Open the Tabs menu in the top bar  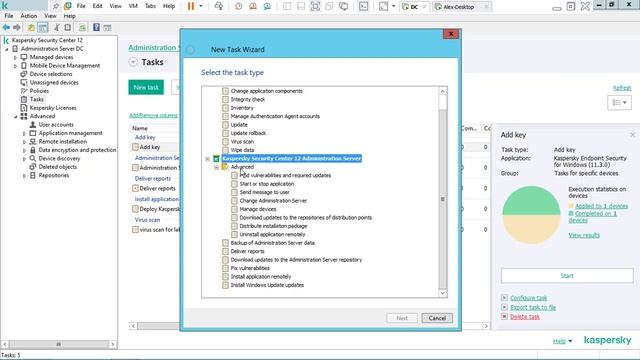(x=150, y=6)
